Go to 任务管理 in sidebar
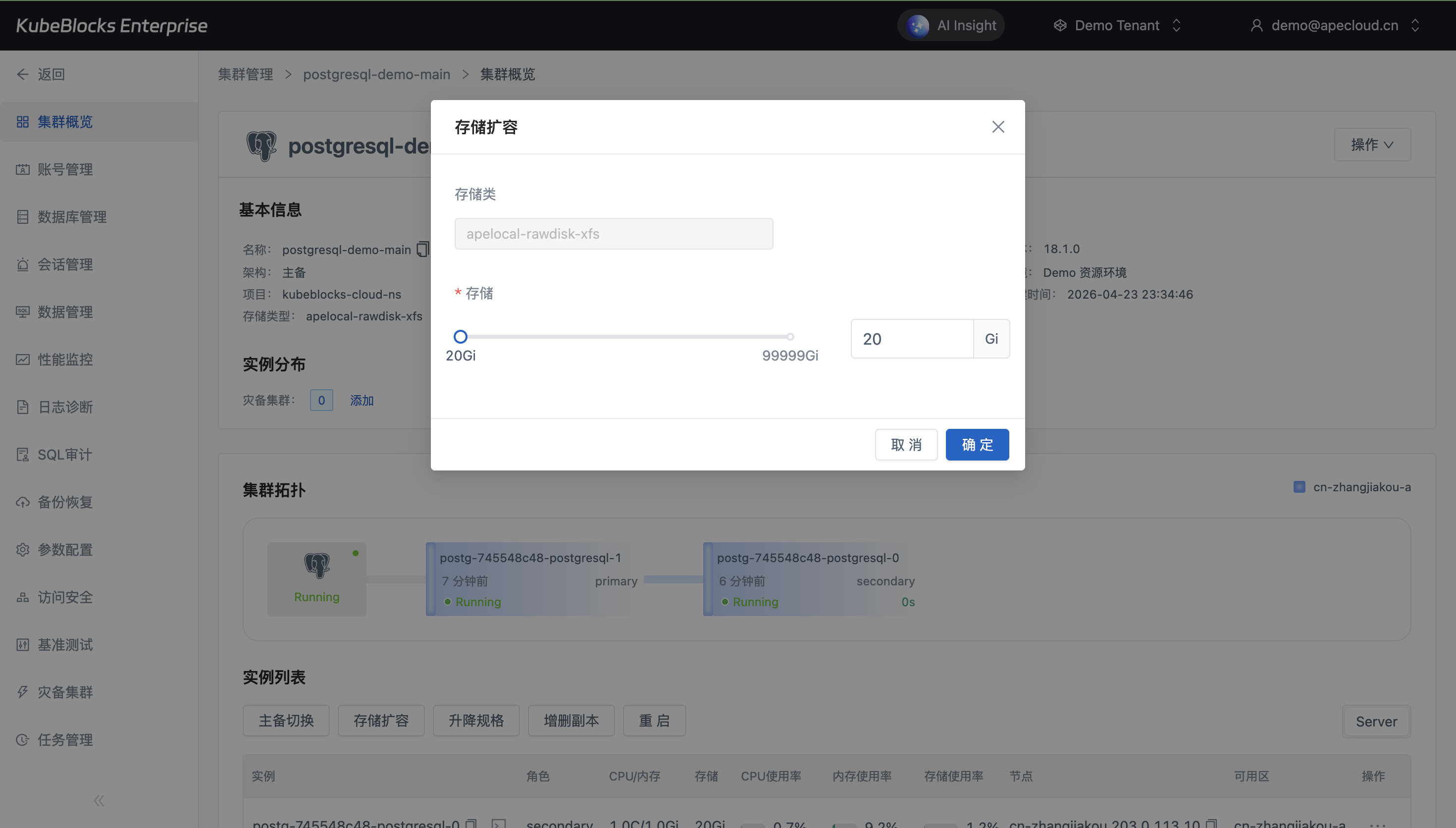Viewport: 1456px width, 828px height. point(65,740)
